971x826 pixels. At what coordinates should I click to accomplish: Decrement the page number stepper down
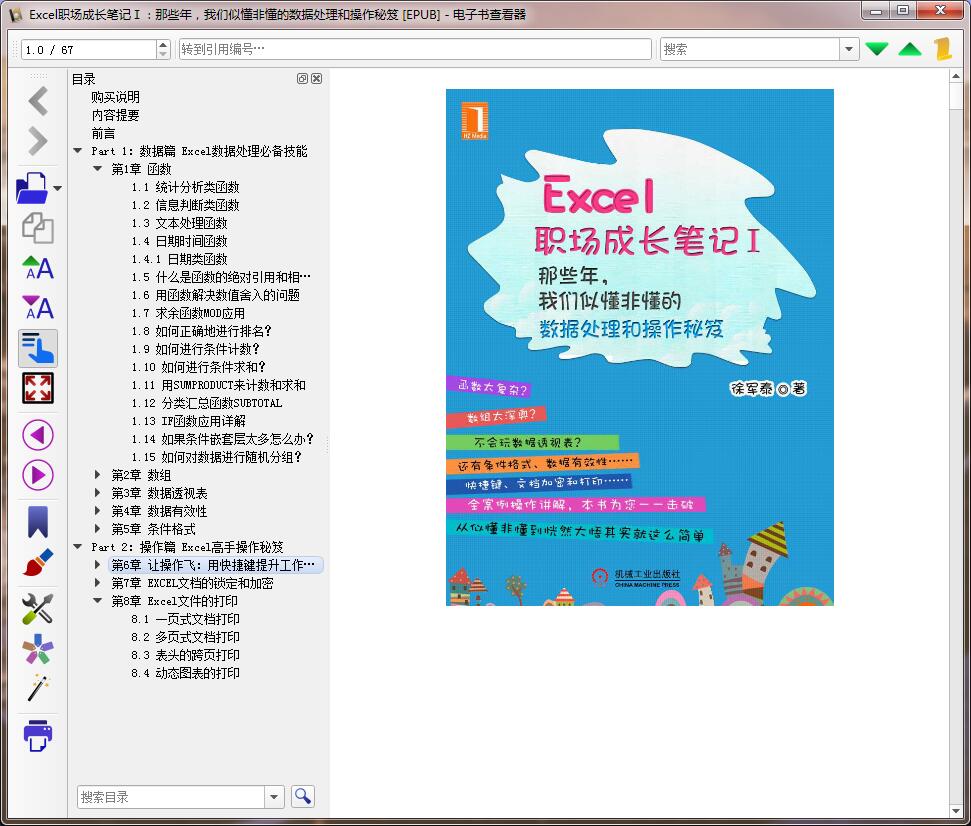tap(163, 54)
